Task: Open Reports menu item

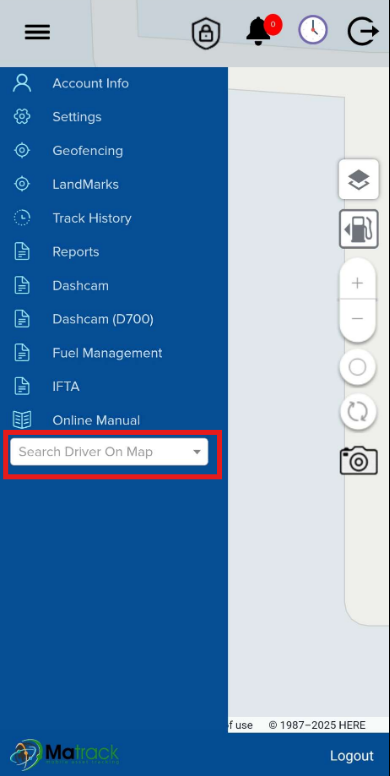Action: (76, 251)
